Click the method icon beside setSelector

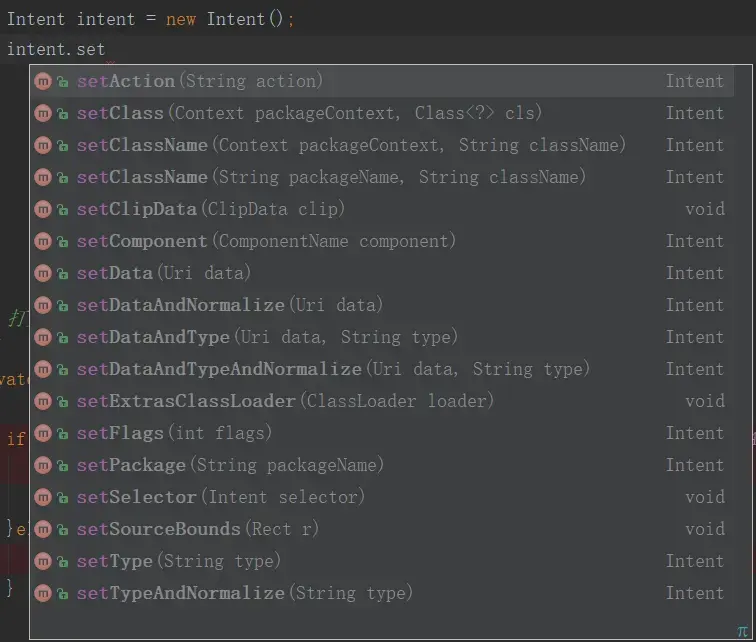click(x=42, y=498)
